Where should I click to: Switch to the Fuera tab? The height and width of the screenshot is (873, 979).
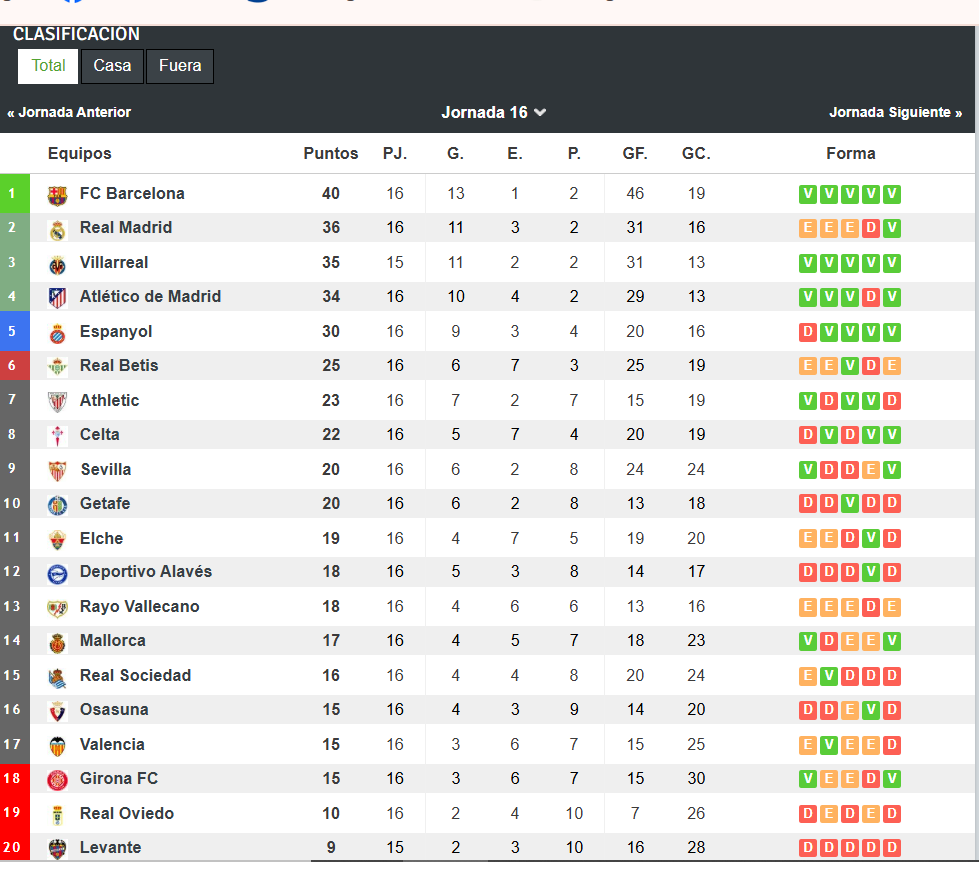coord(180,66)
